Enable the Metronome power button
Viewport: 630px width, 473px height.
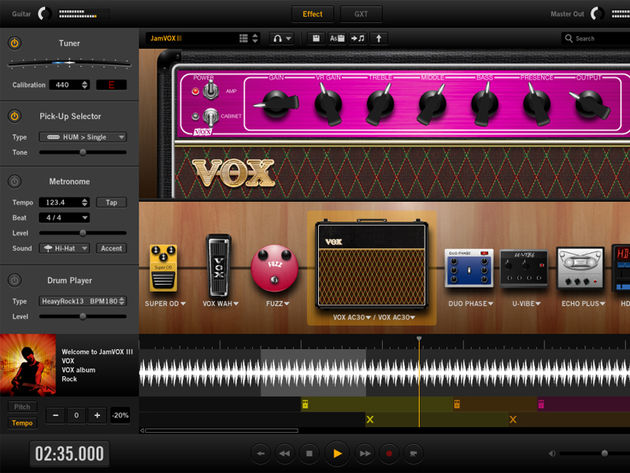[x=14, y=181]
